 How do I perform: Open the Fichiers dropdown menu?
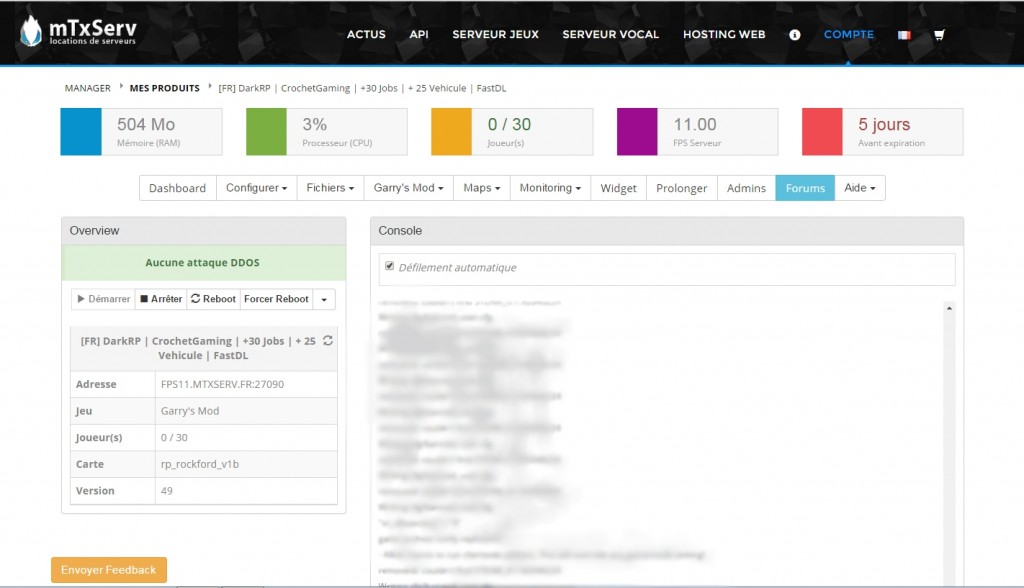[x=331, y=188]
